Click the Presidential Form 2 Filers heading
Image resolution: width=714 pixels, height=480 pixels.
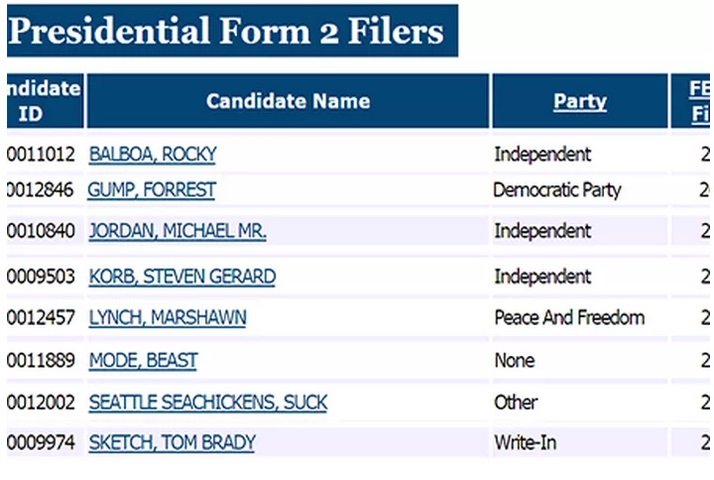click(226, 31)
